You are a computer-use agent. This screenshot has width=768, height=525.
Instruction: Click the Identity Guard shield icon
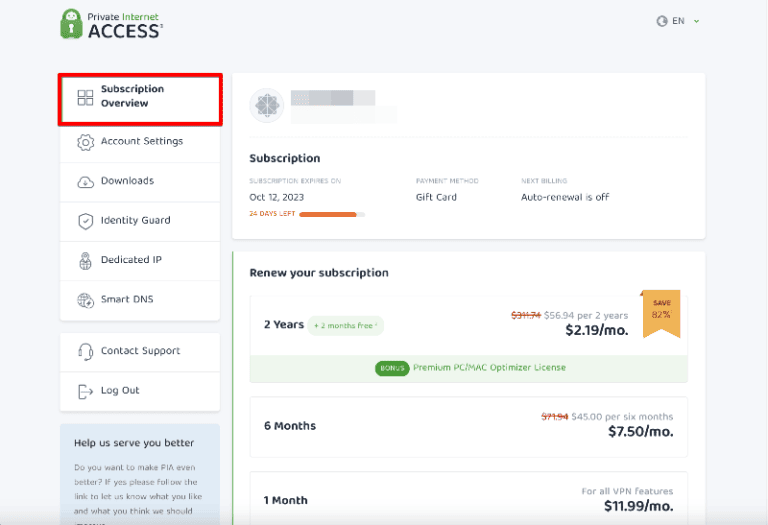click(85, 221)
